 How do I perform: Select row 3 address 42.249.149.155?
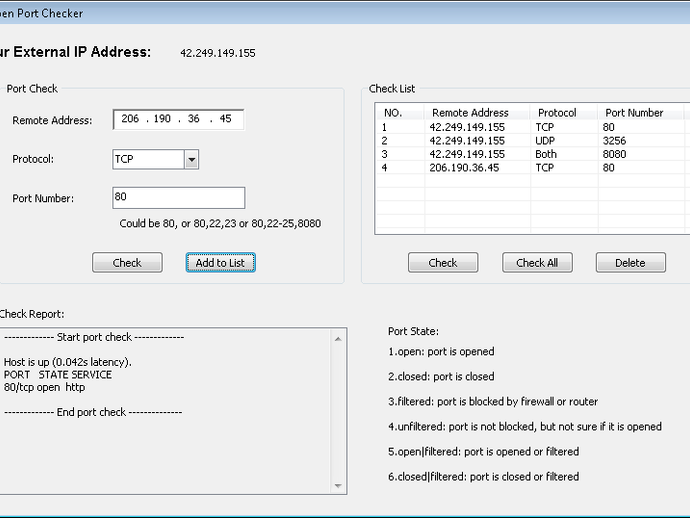click(x=467, y=154)
